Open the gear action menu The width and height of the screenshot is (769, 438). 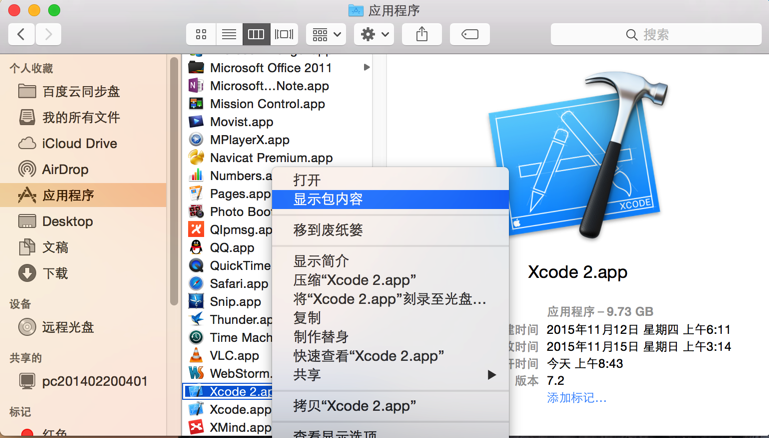pos(374,34)
